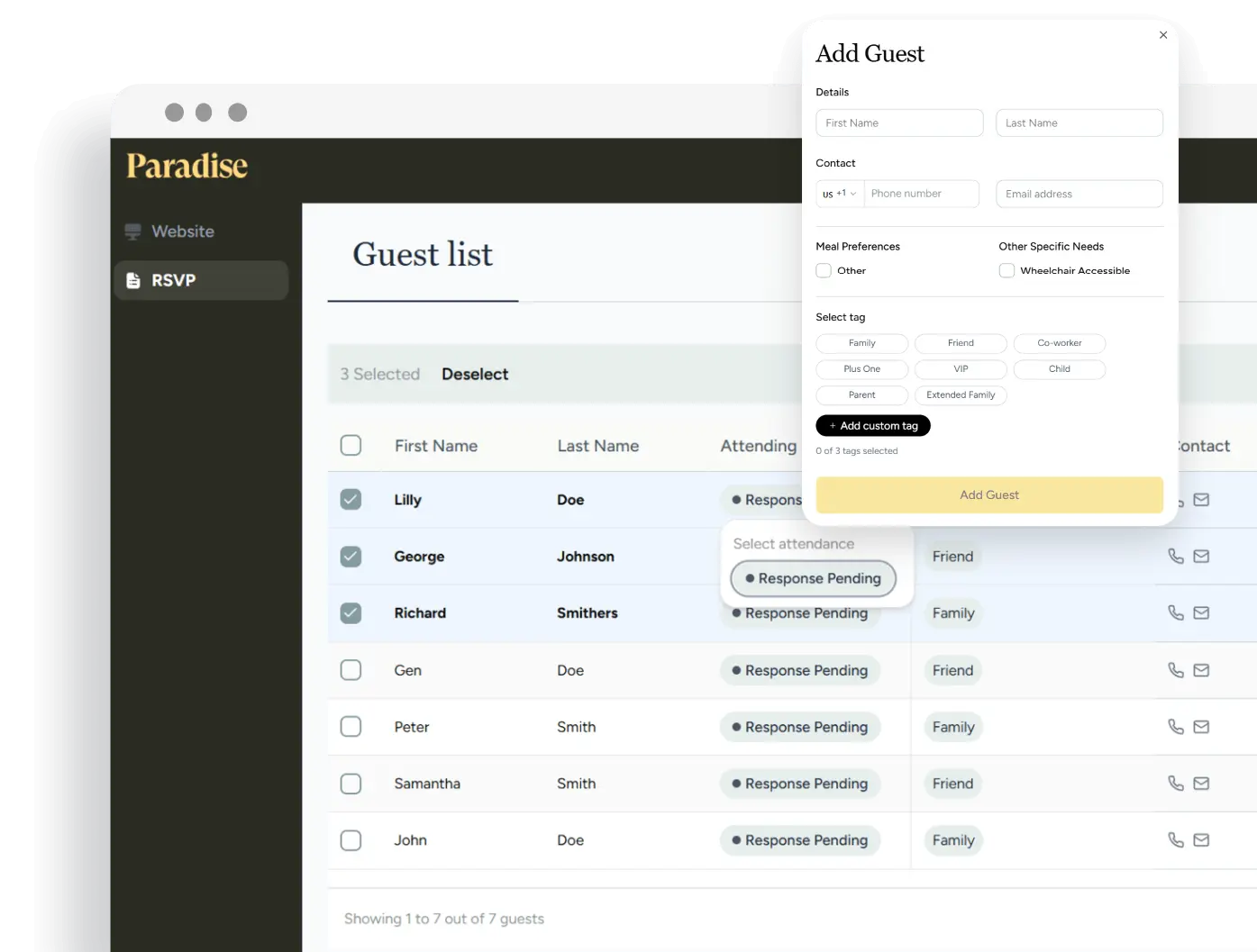
Task: Click the Guest list tab heading
Action: coord(423,255)
